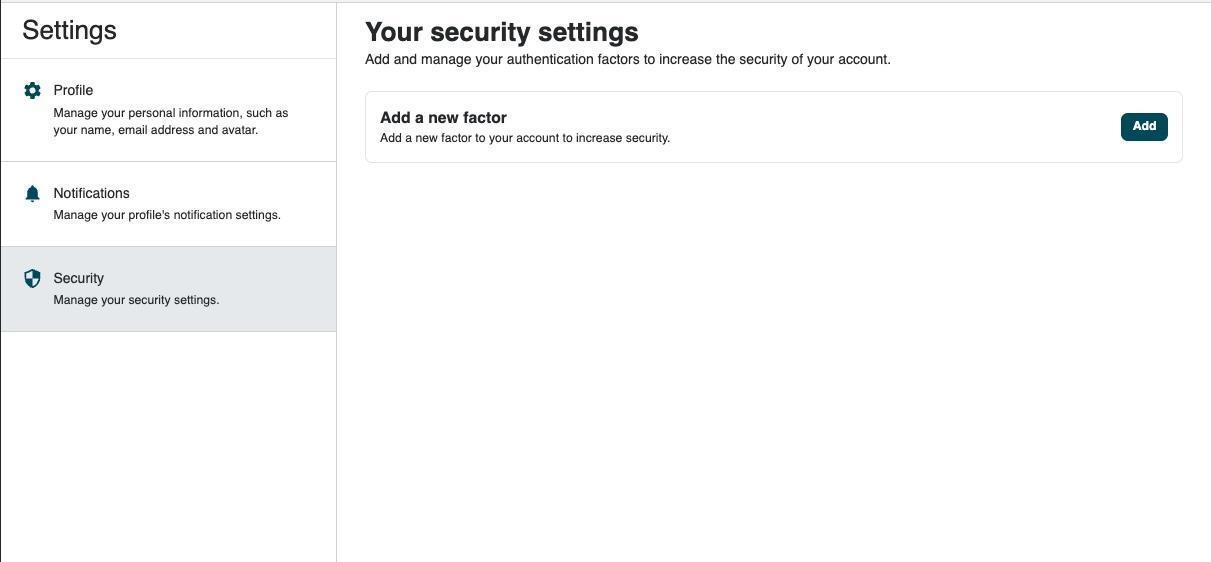Click the Profile description about personal information
The image size is (1211, 562).
[170, 113]
